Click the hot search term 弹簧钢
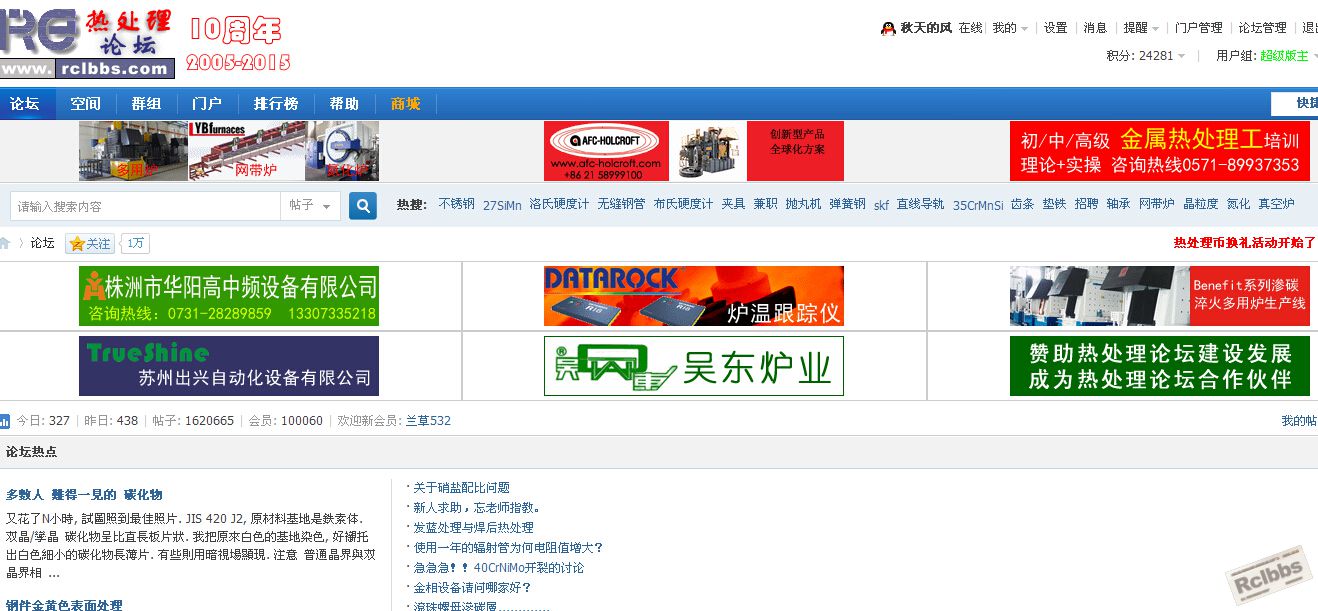 847,204
